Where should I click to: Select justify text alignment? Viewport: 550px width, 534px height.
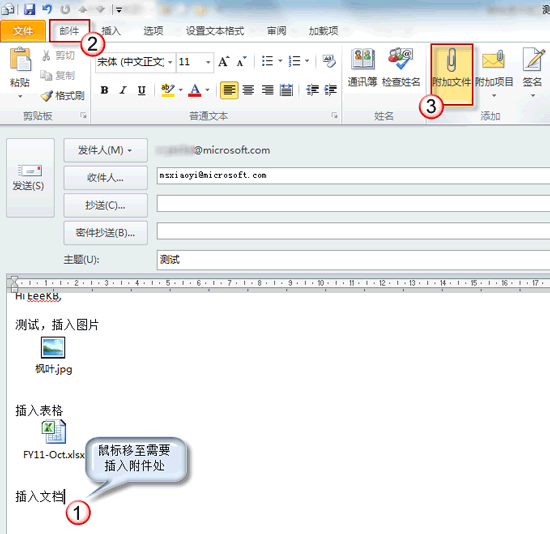pos(286,91)
